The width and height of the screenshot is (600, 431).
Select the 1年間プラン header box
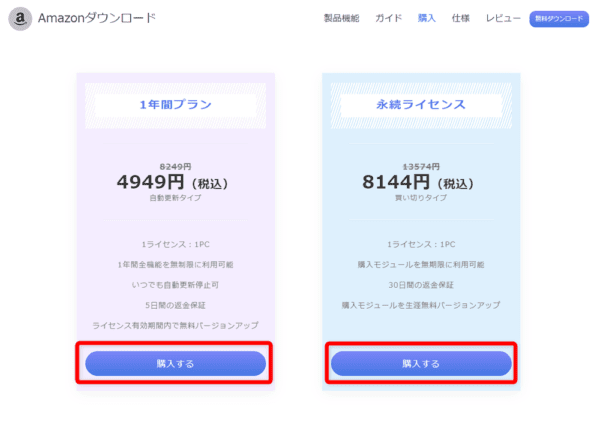(175, 104)
